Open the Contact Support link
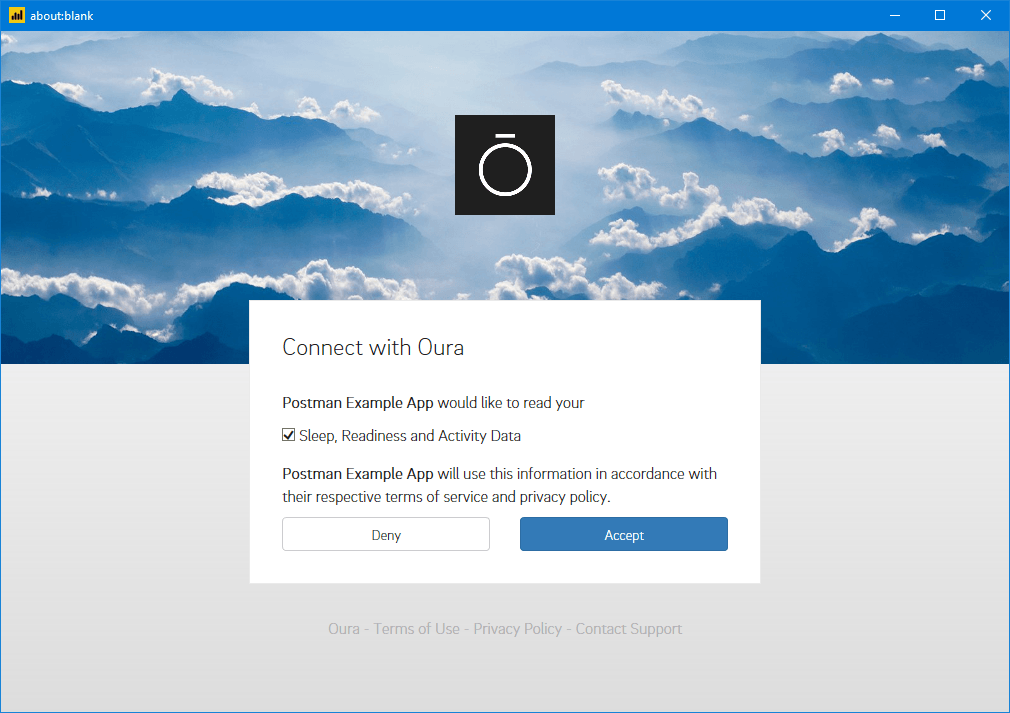The image size is (1010, 713). click(x=629, y=629)
